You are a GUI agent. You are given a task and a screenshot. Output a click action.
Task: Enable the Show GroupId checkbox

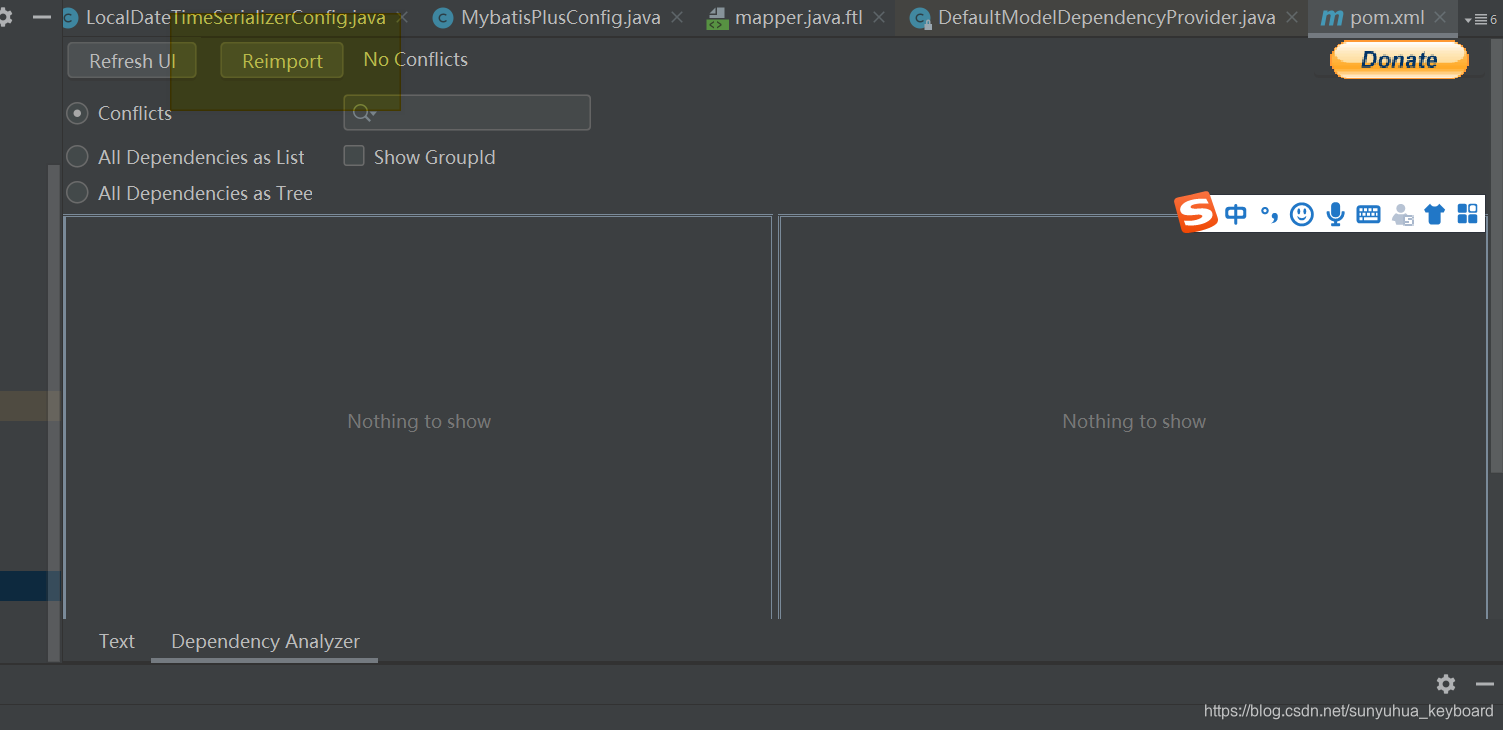354,156
